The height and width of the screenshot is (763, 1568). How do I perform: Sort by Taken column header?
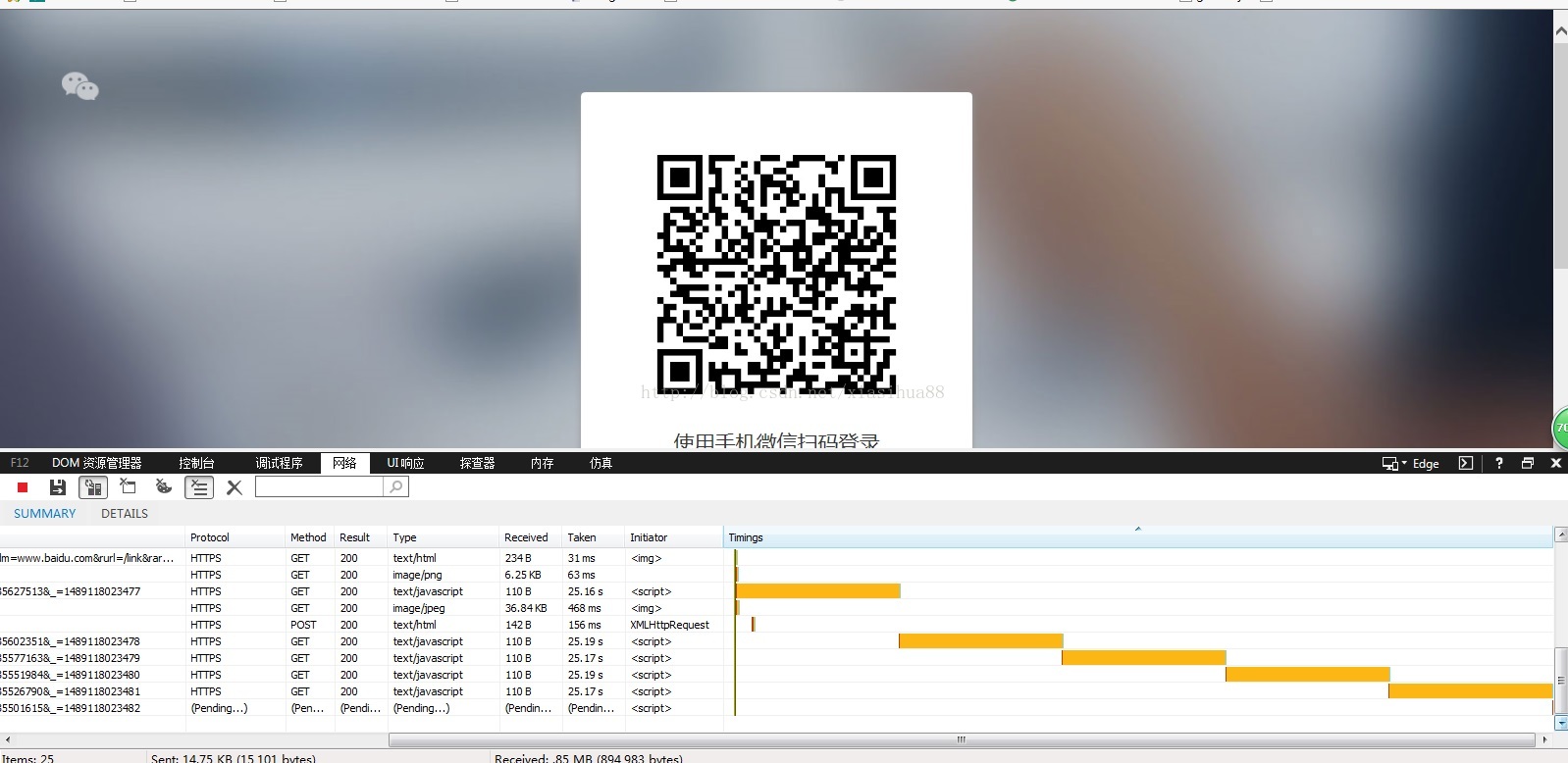594,537
